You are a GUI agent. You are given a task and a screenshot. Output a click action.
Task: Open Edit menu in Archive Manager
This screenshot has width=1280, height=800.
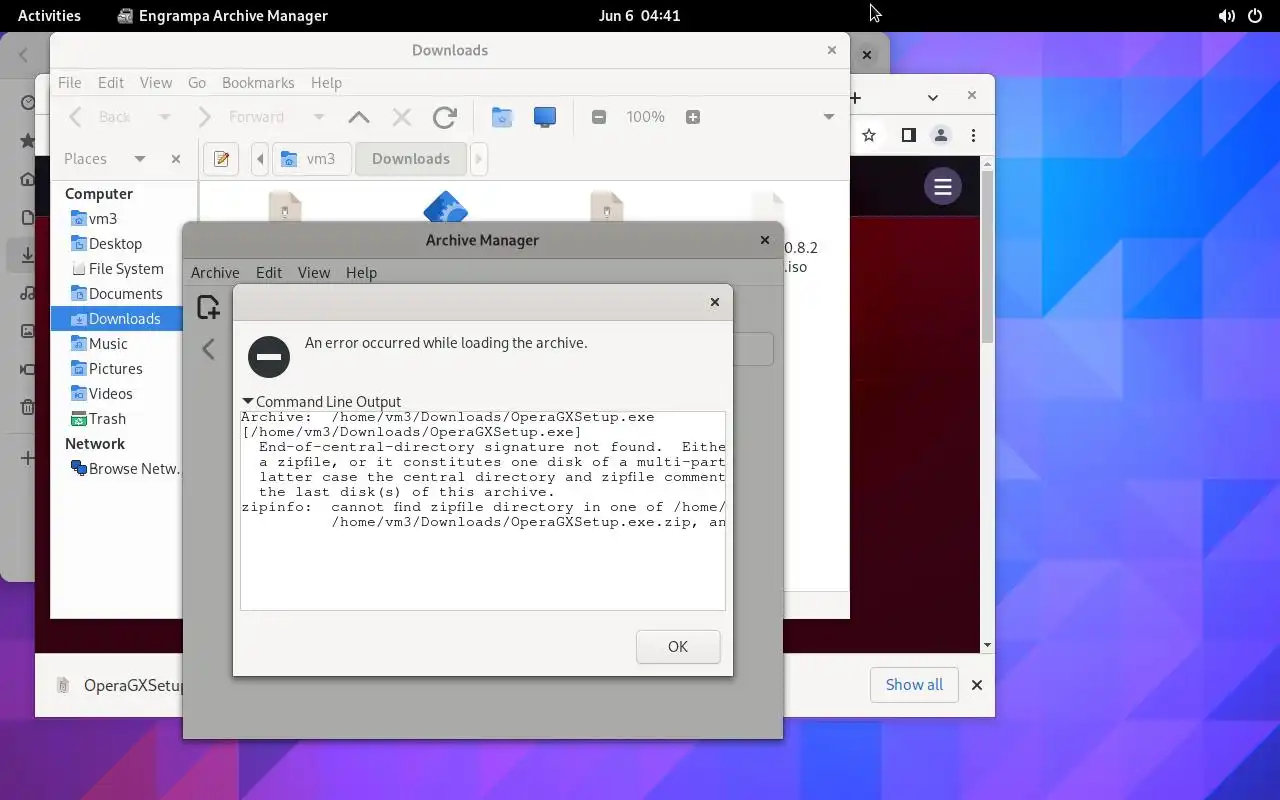click(x=269, y=272)
